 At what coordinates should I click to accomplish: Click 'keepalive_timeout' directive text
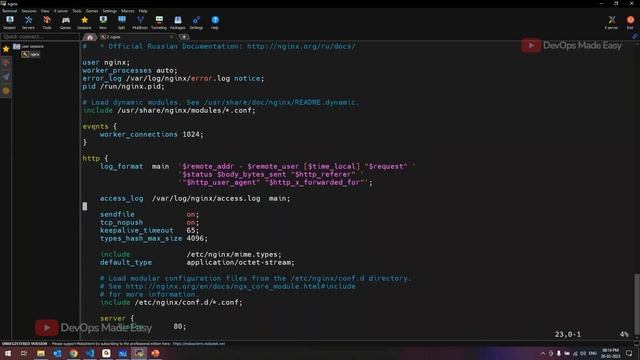(x=137, y=230)
